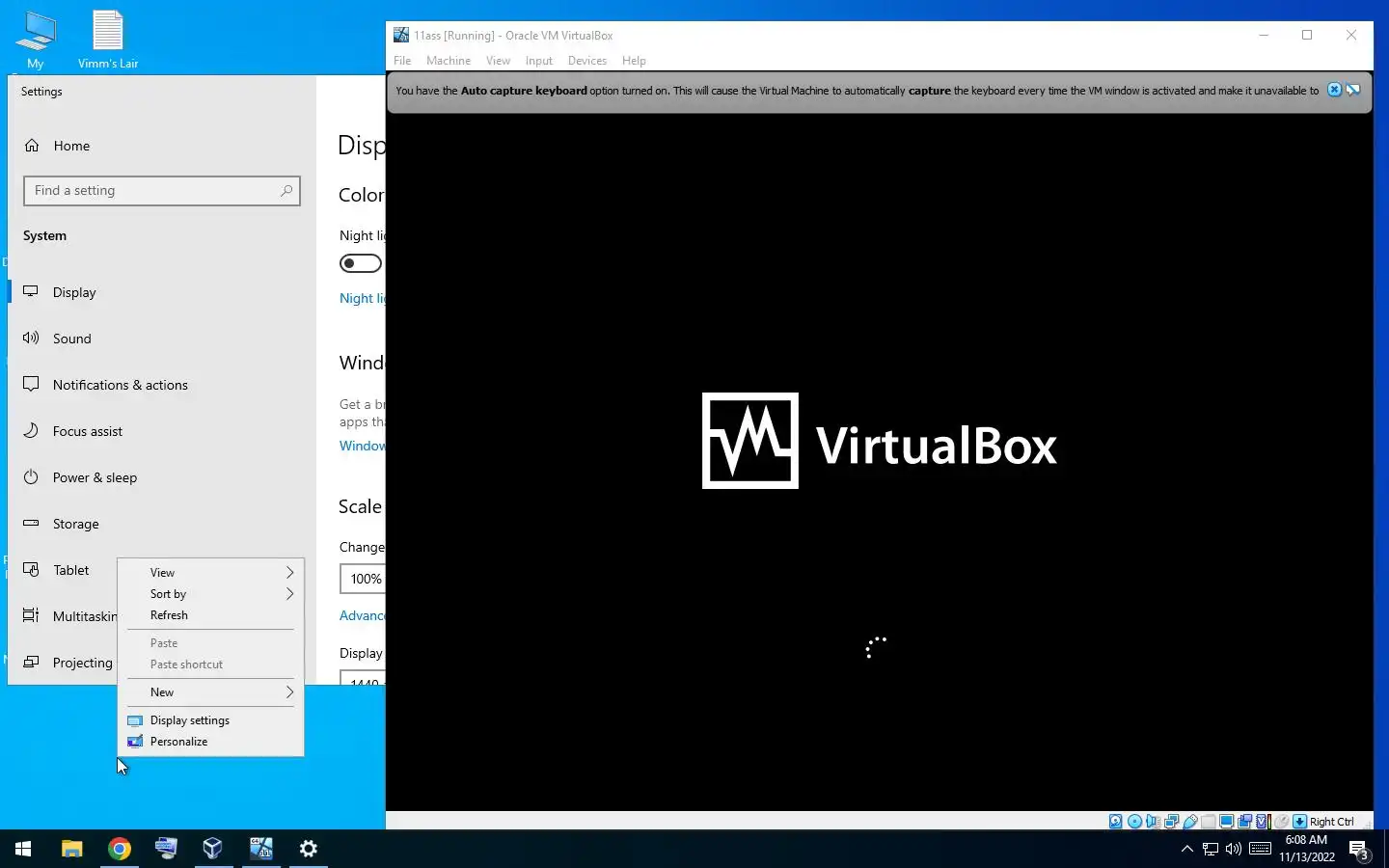Click the CPU virtualization 'V' icon in status bar
This screenshot has width=1389, height=868.
pos(1262,822)
